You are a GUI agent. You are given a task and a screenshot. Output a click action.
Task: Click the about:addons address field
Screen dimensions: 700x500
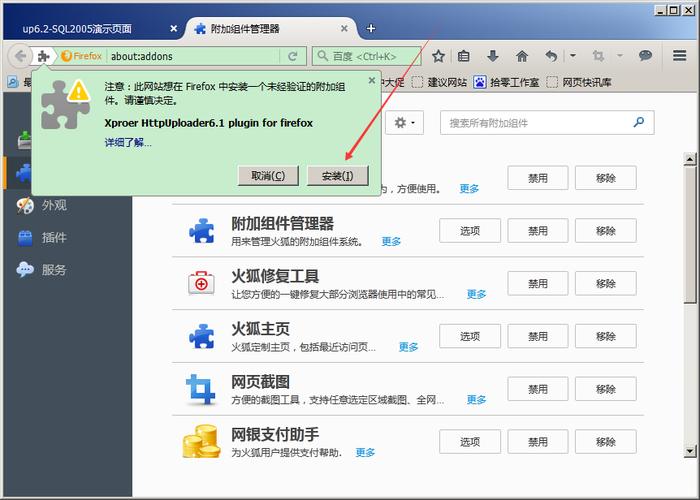coord(193,56)
